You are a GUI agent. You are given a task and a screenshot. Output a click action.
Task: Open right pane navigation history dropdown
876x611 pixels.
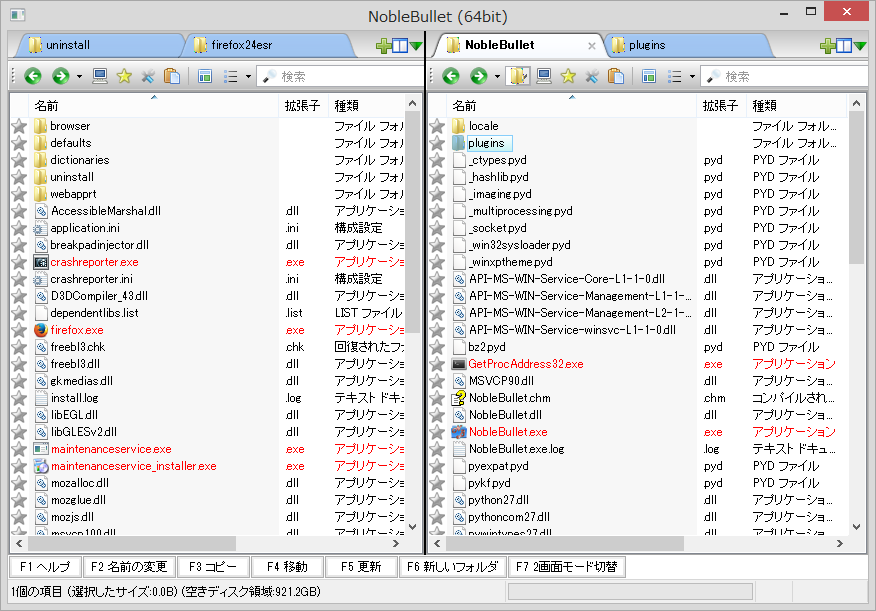[x=497, y=77]
